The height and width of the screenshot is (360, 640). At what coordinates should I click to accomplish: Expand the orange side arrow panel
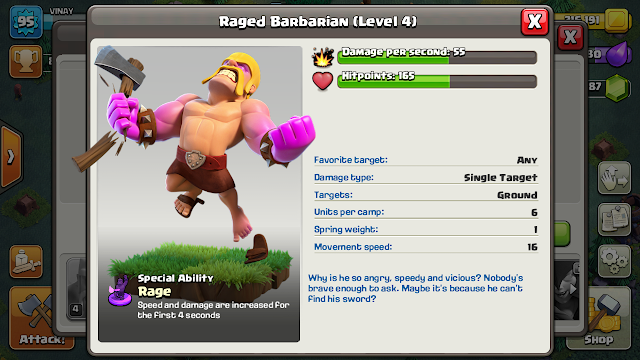tap(11, 157)
